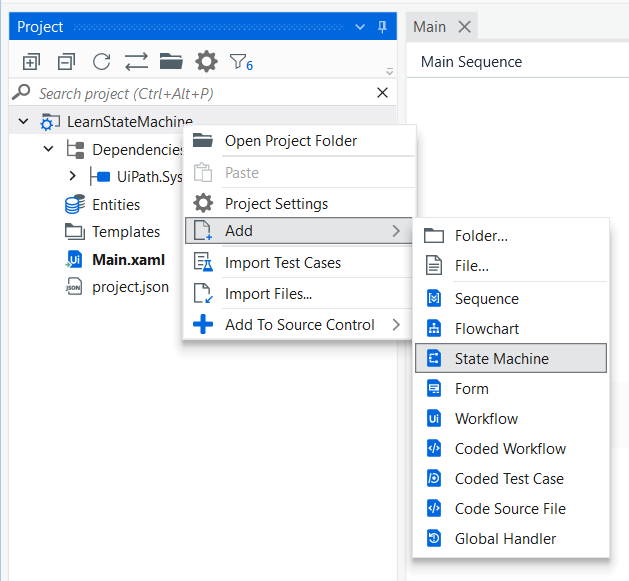This screenshot has height=581, width=629.
Task: Click the Collapse All toolbar icon
Action: pyautogui.click(x=66, y=62)
